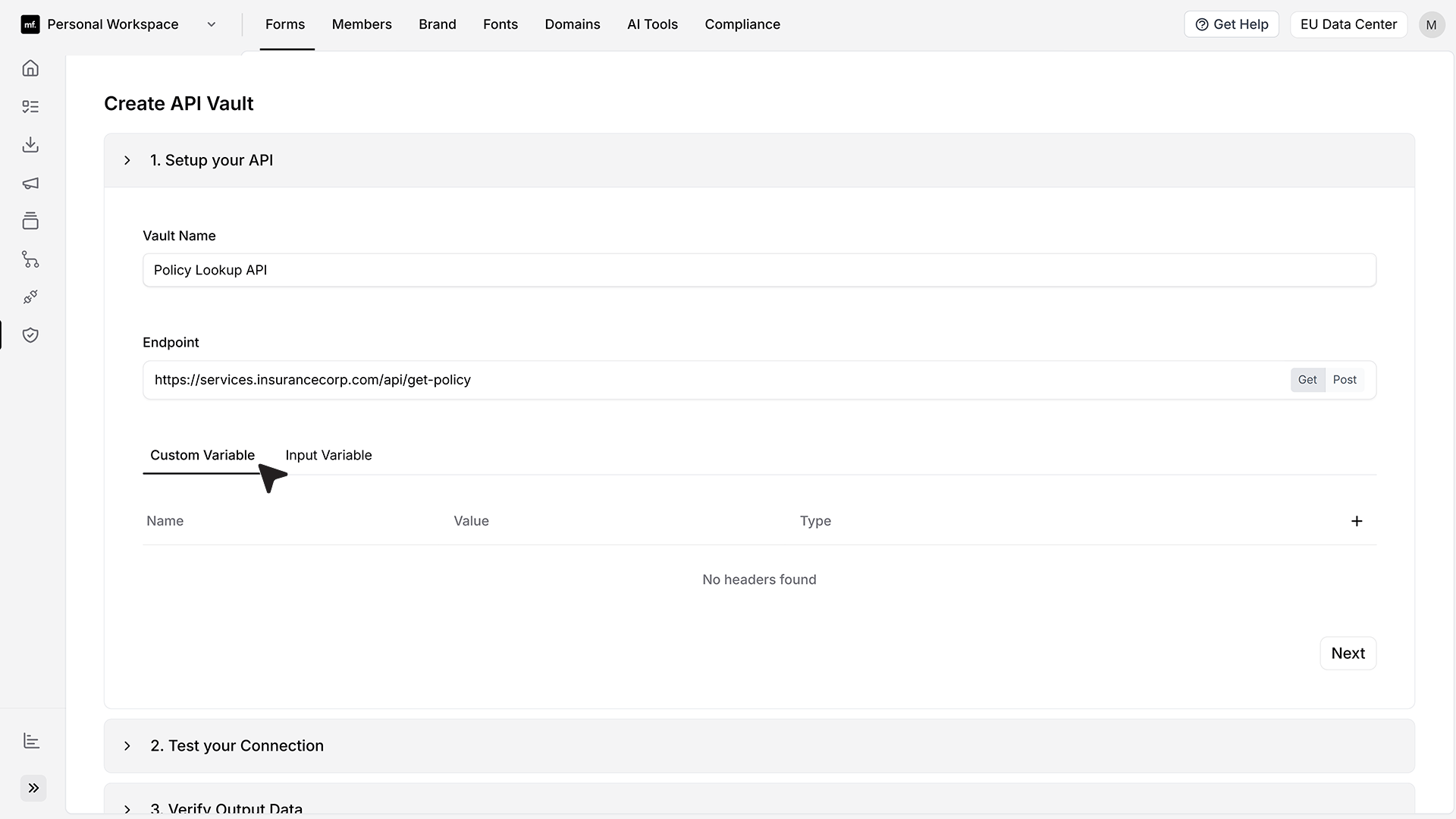This screenshot has height=819, width=1456.
Task: Click the Get Help button
Action: click(x=1232, y=24)
